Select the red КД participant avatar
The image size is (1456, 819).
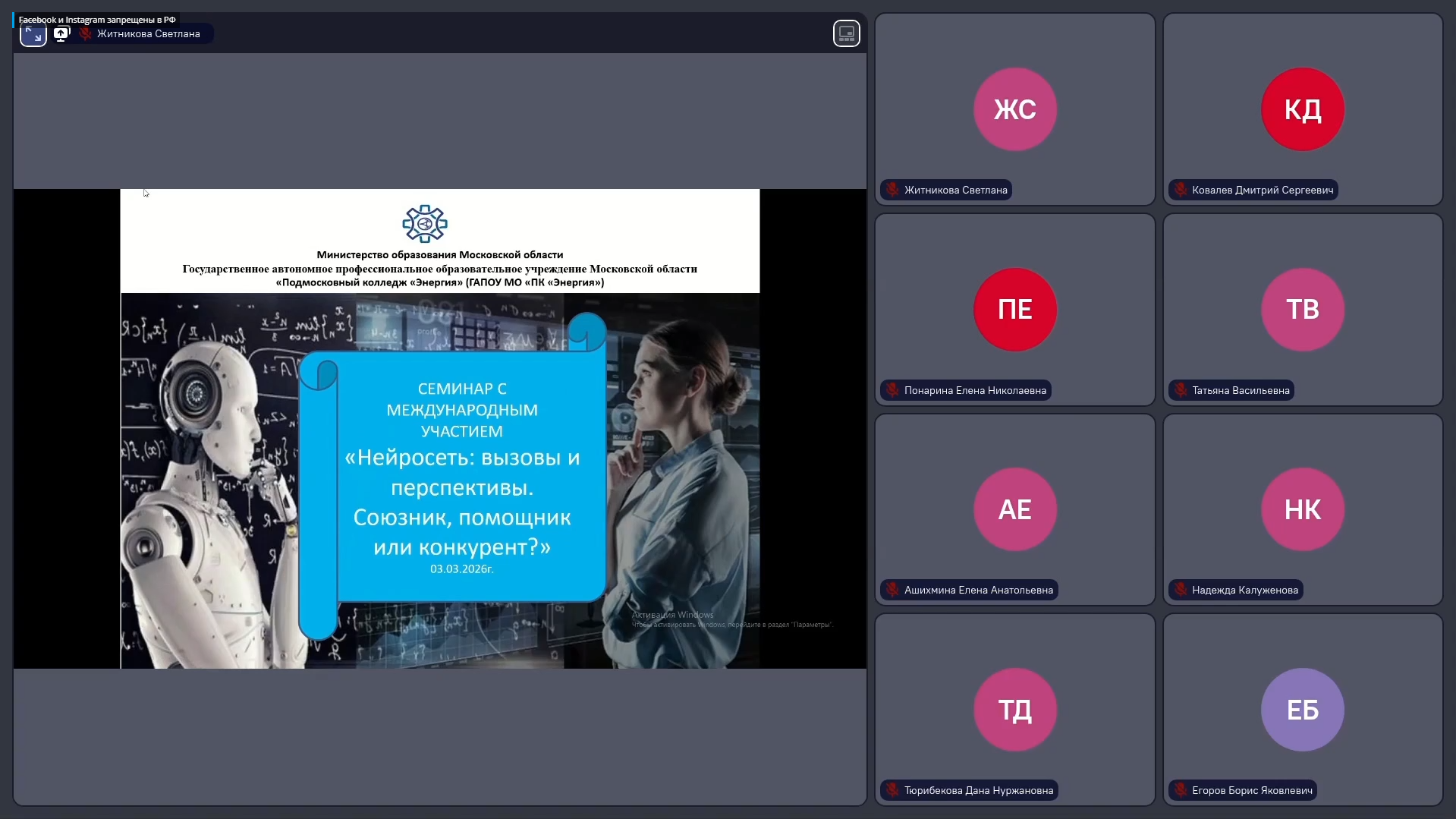point(1302,109)
